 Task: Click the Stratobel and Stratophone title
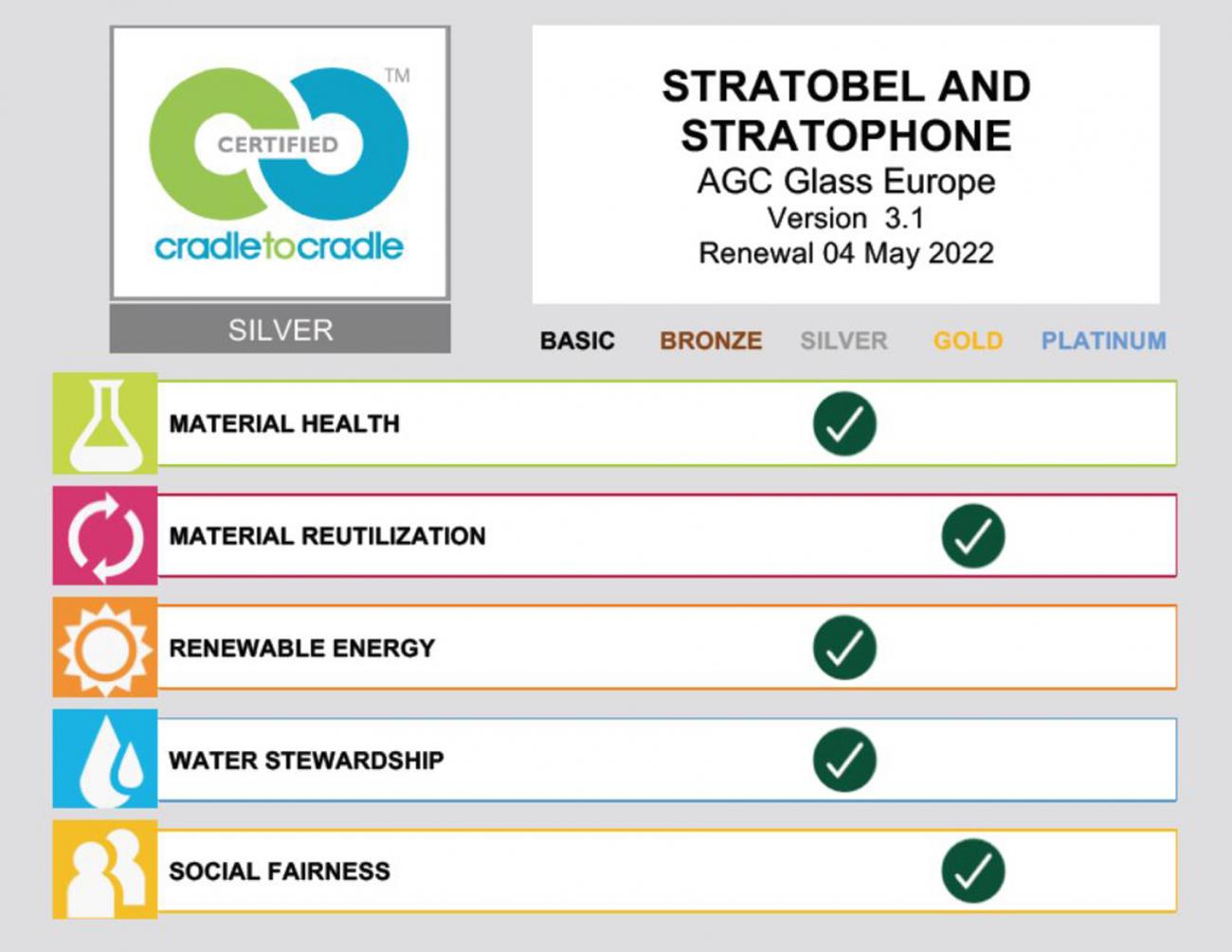tap(845, 111)
